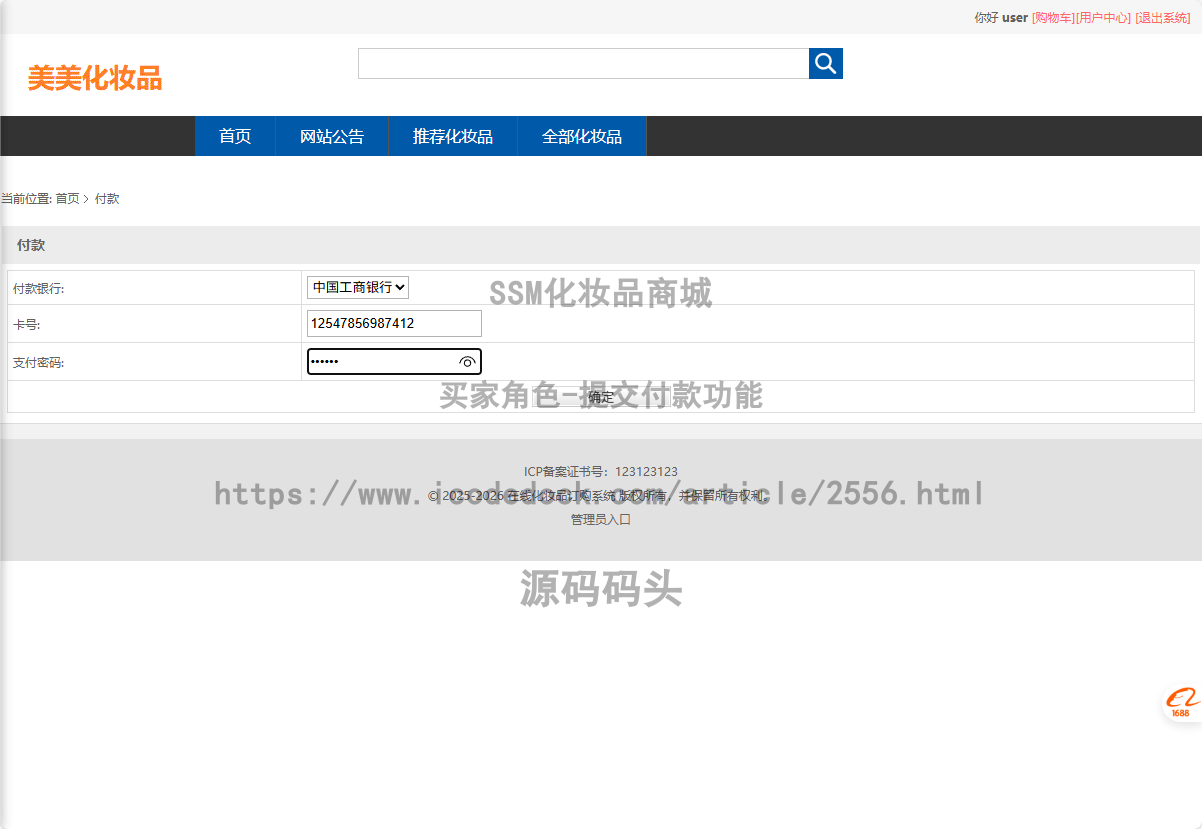This screenshot has height=829, width=1202.
Task: Open the 全部化妆品 navigation tab
Action: (x=582, y=137)
